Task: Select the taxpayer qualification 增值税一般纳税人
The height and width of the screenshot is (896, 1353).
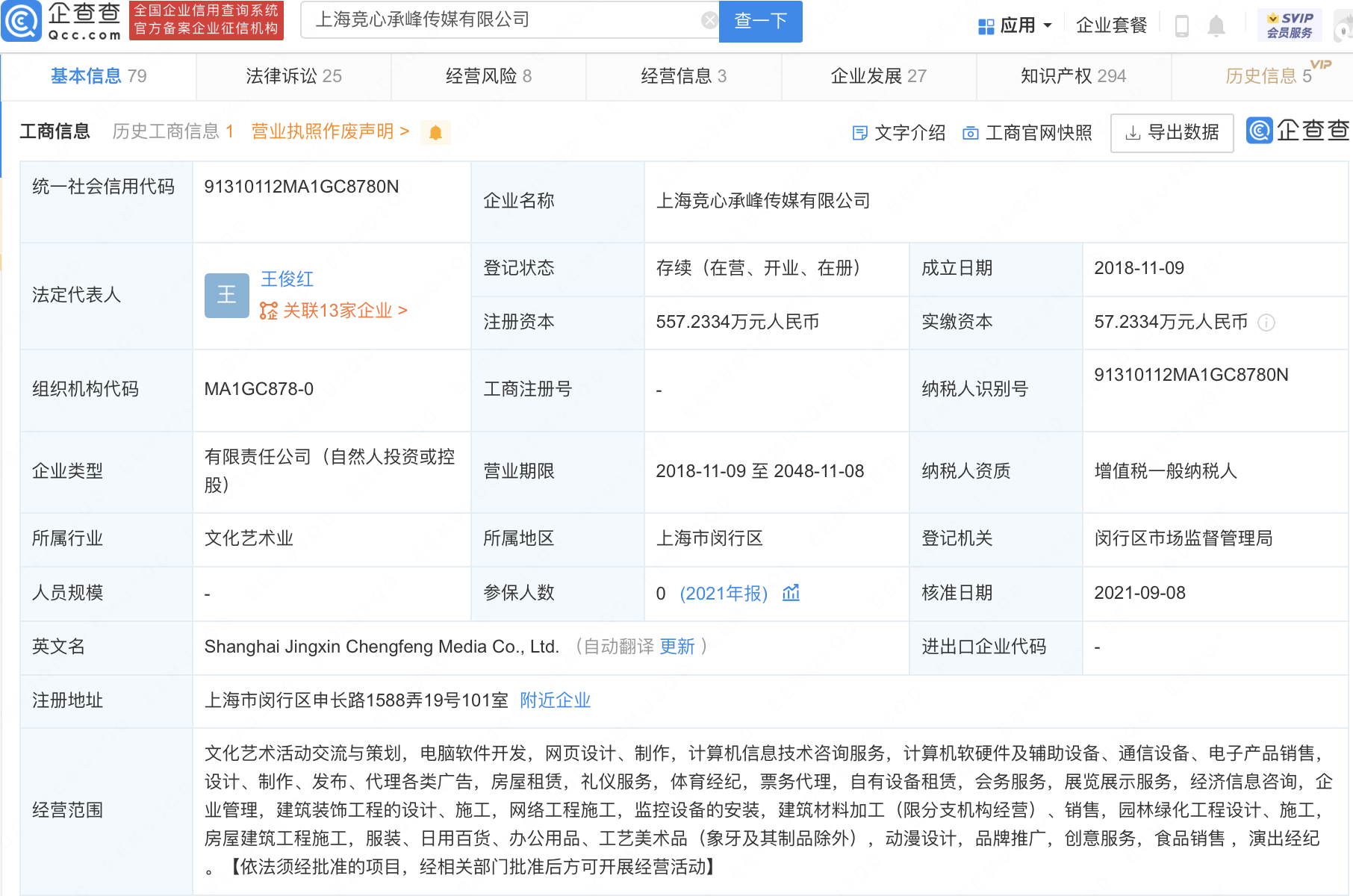Action: pos(1166,471)
